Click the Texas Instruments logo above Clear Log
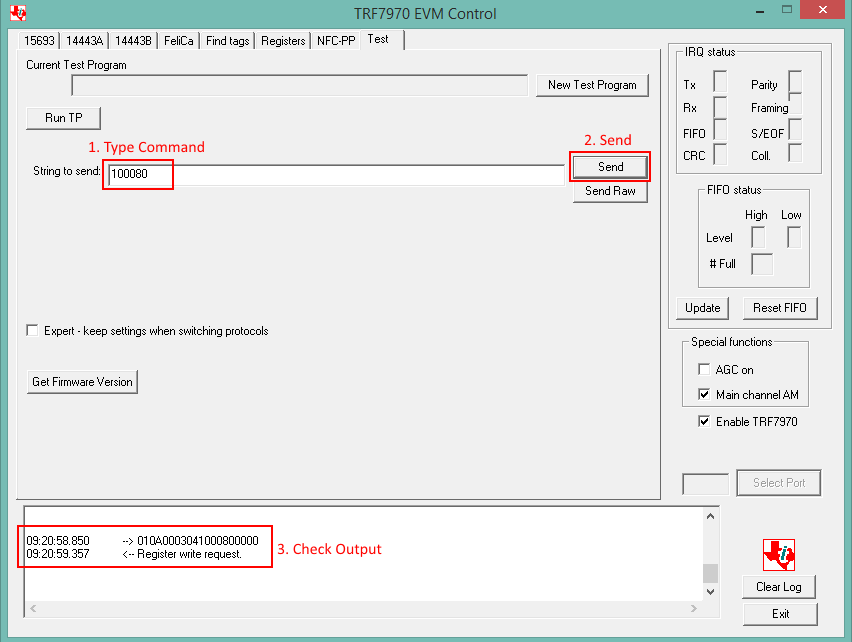The height and width of the screenshot is (642, 852). tap(779, 555)
